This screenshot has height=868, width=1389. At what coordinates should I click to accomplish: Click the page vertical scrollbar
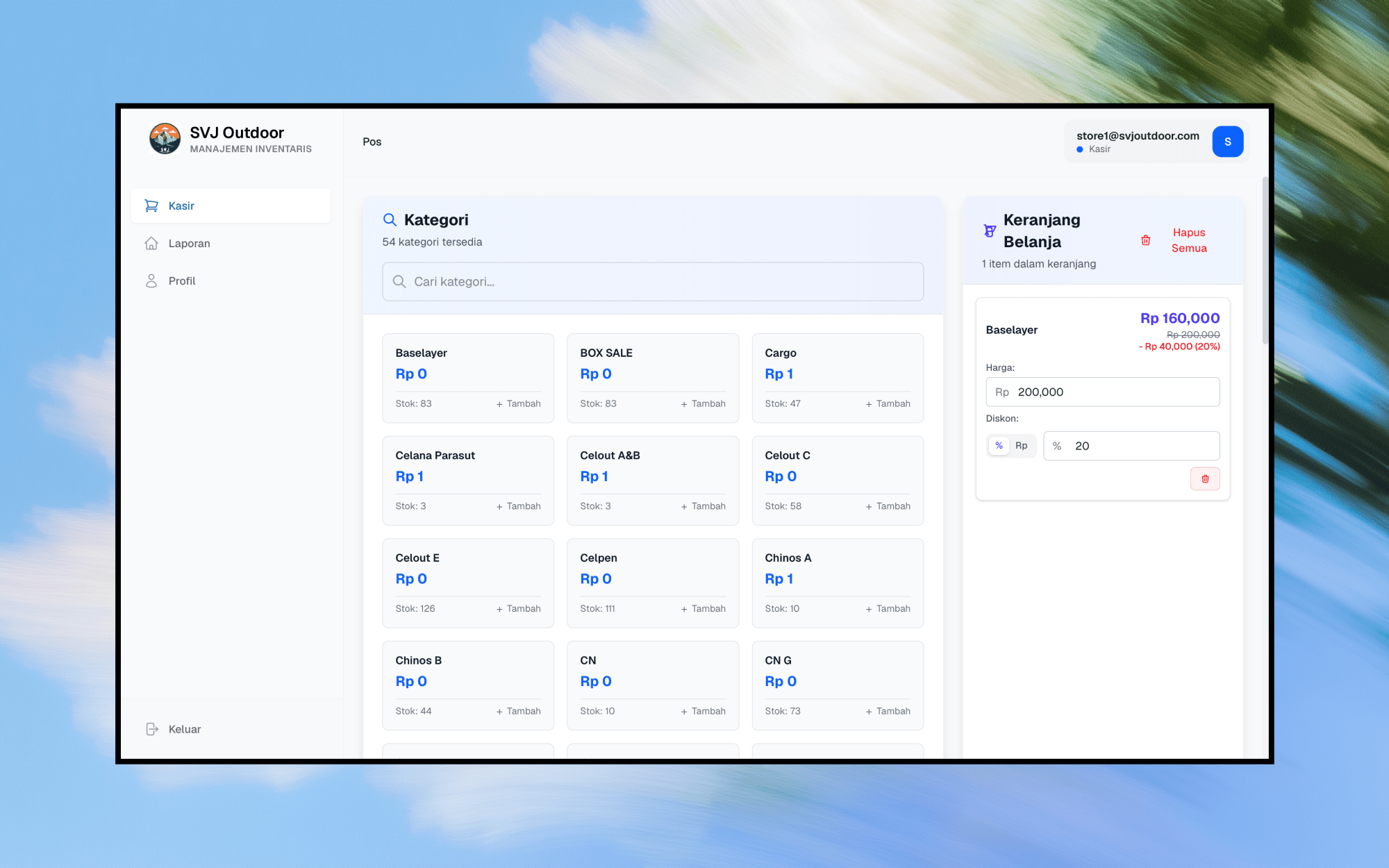[x=1265, y=260]
